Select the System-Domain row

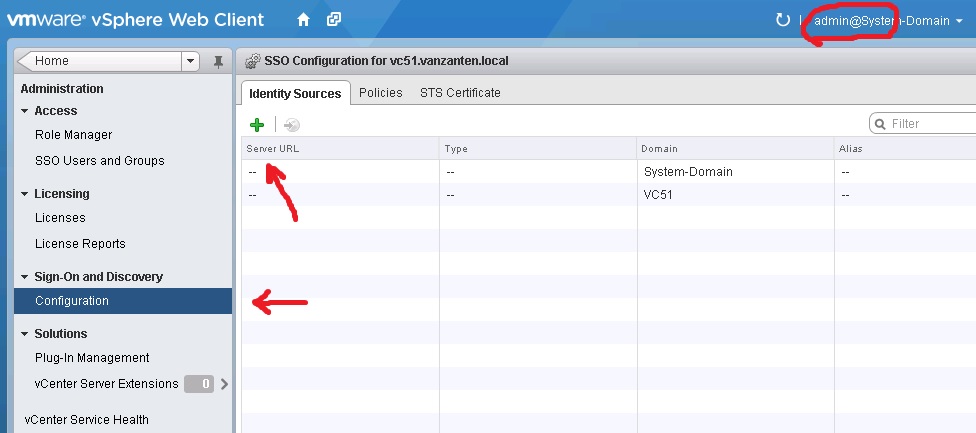pos(609,172)
